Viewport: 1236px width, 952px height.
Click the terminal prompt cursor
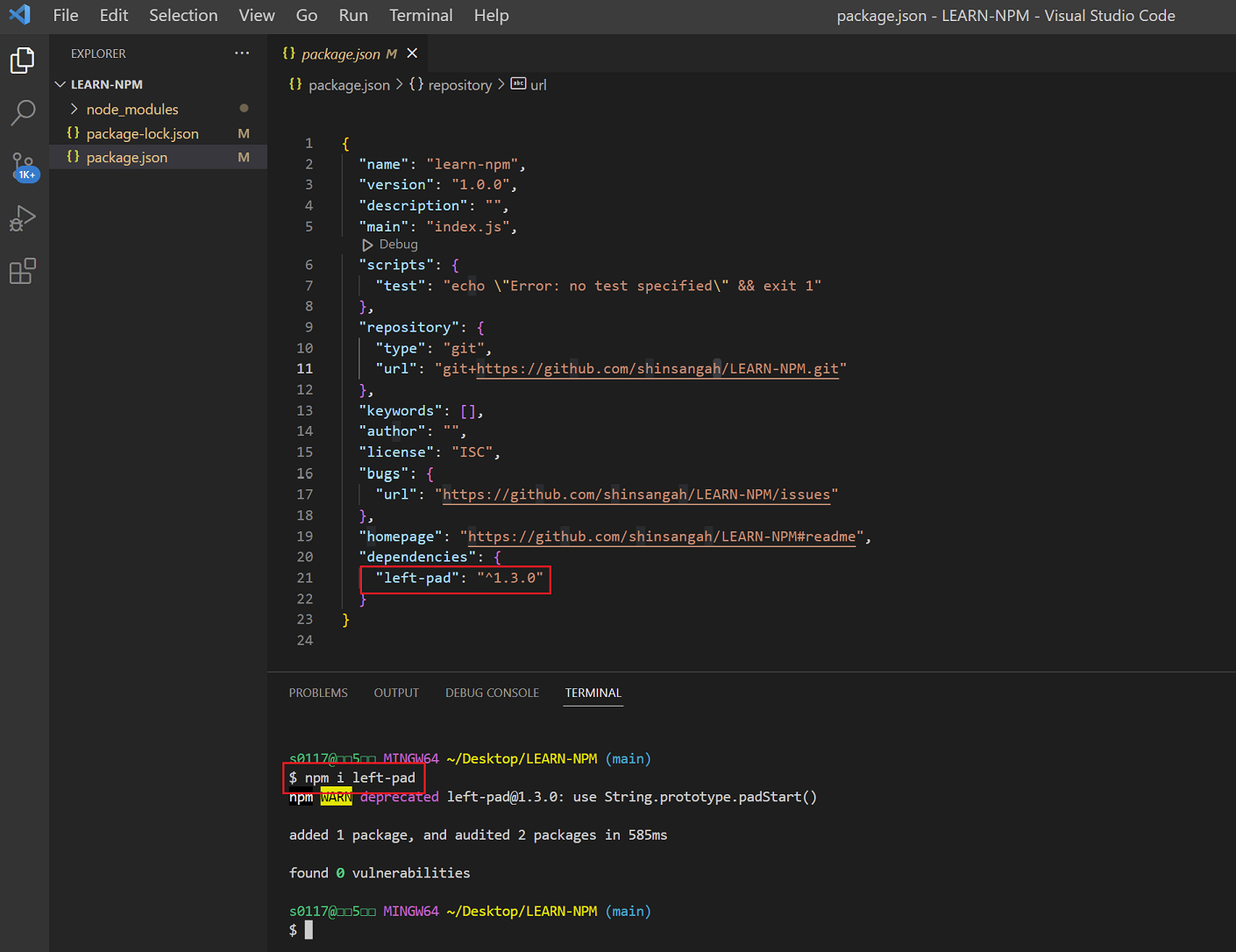[309, 930]
